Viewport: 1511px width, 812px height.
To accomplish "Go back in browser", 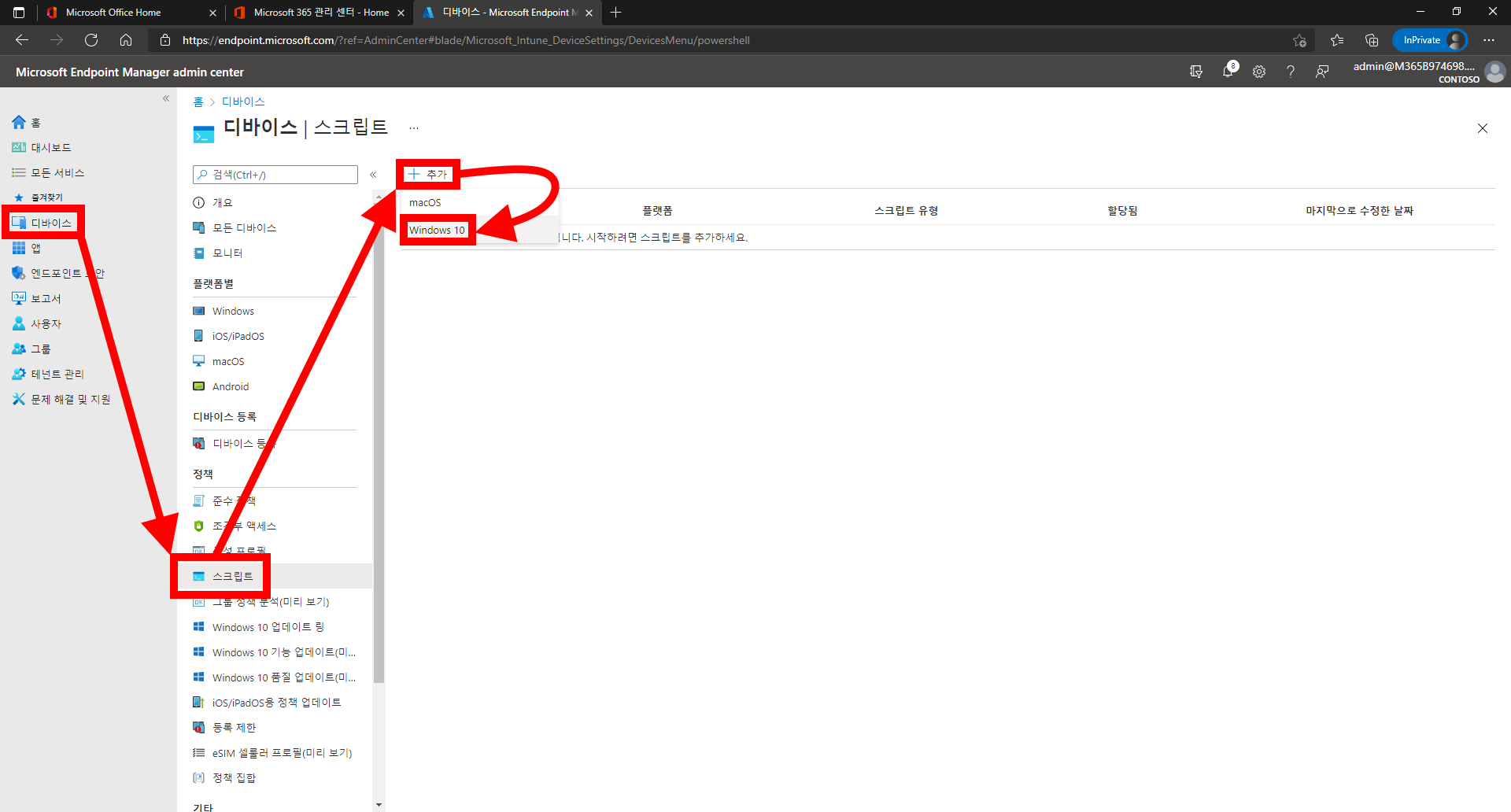I will pos(22,40).
